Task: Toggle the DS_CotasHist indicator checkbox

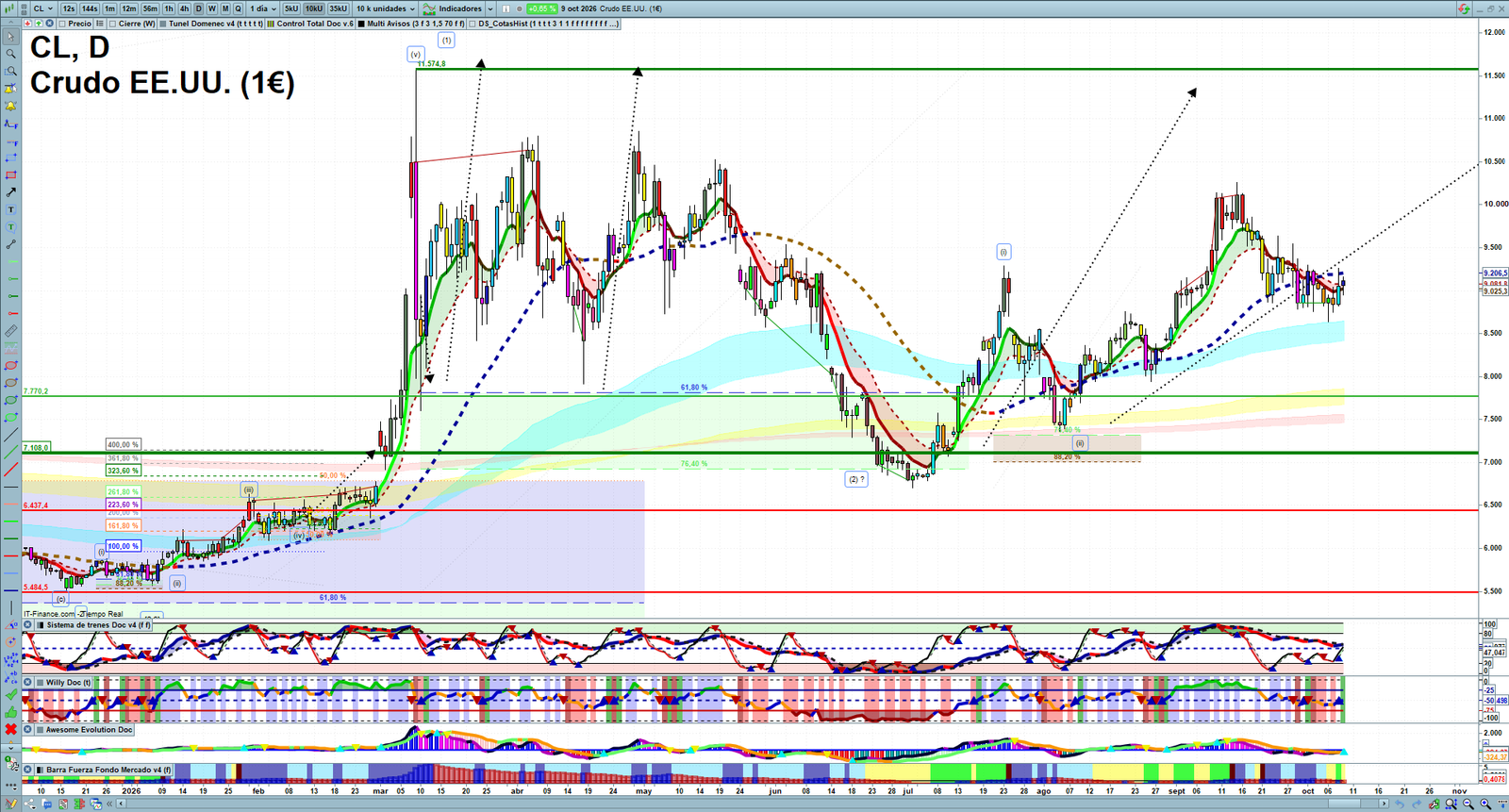Action: tap(473, 24)
